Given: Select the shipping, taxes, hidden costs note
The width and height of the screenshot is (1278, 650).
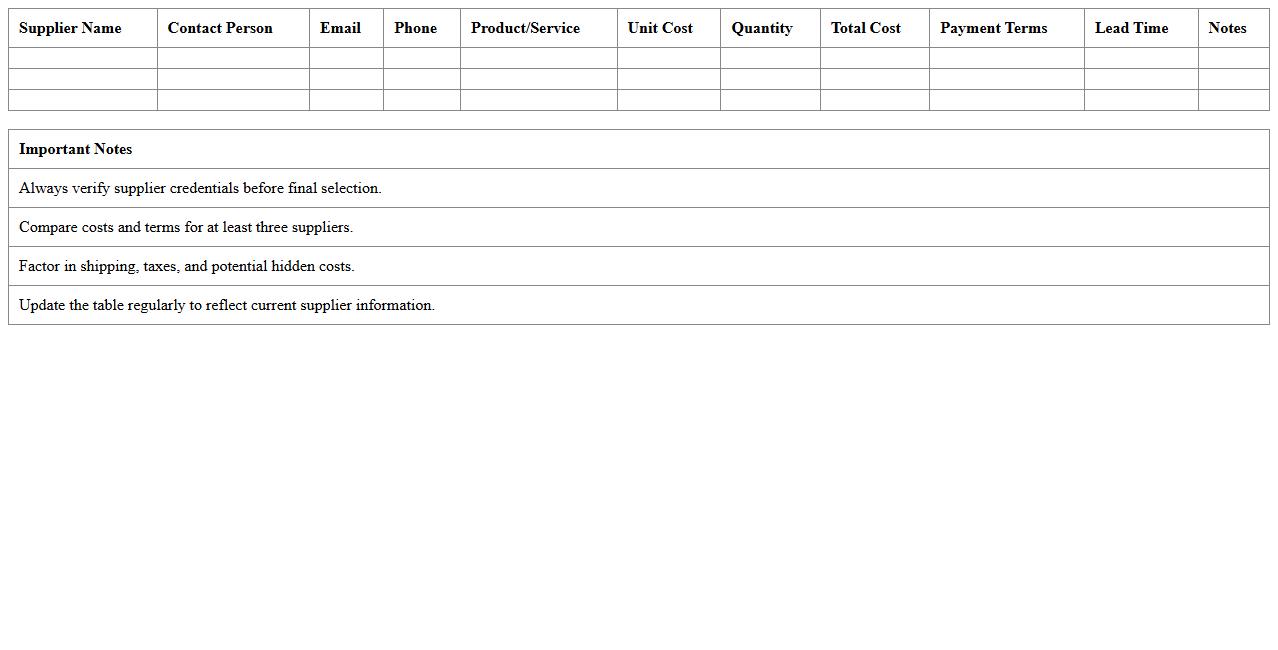Looking at the screenshot, I should (x=187, y=266).
